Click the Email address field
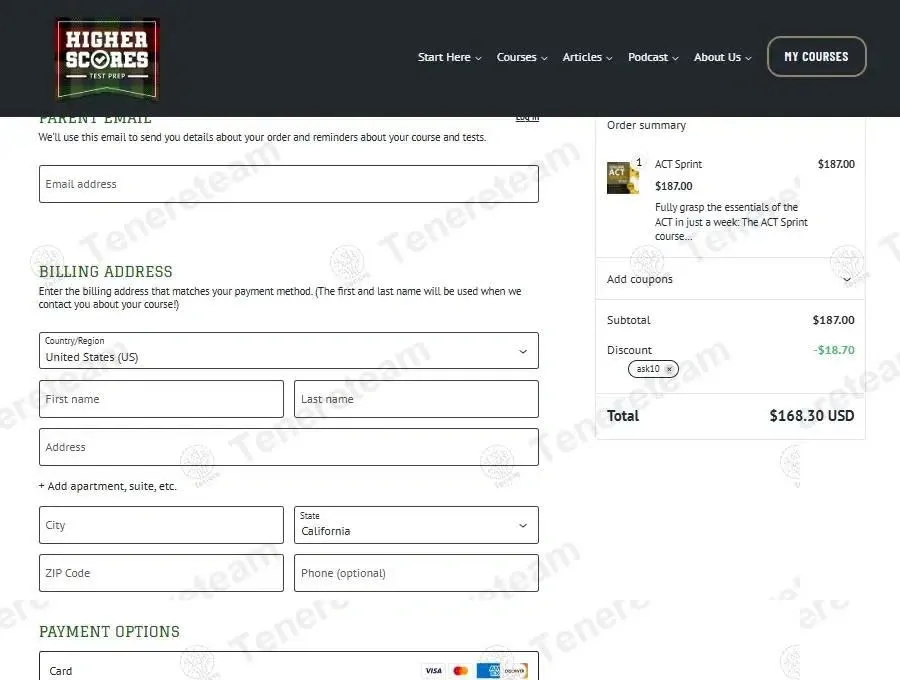This screenshot has width=900, height=680. (289, 184)
